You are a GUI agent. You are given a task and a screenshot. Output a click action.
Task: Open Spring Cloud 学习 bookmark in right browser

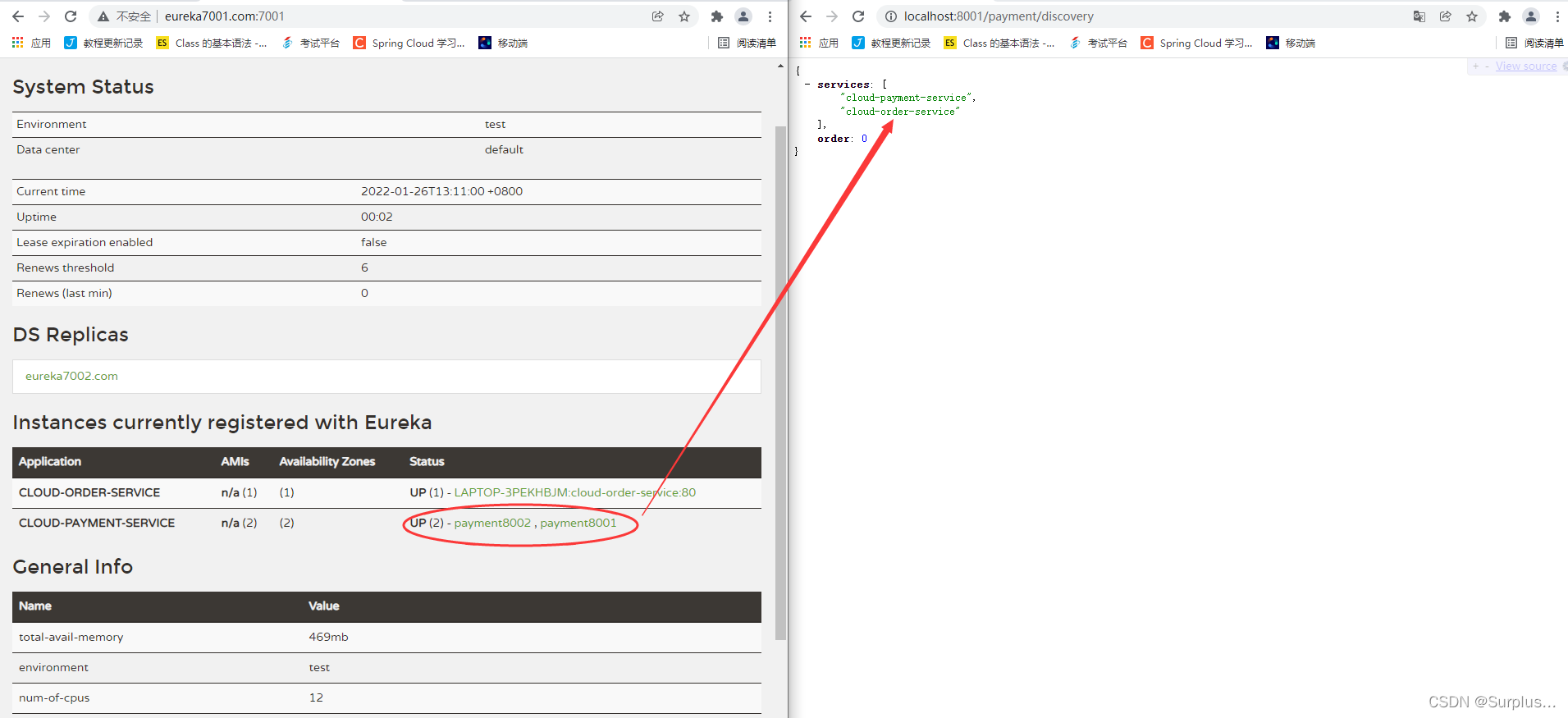1196,43
